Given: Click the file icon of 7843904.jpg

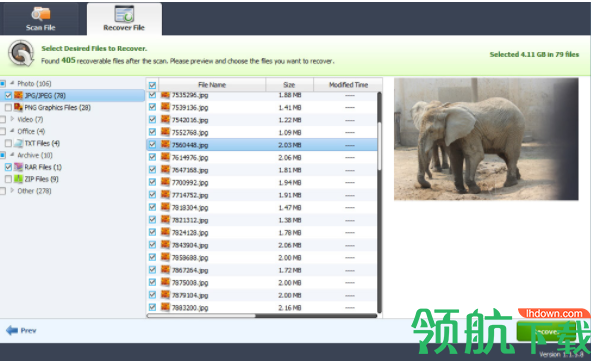Looking at the screenshot, I should [x=165, y=245].
